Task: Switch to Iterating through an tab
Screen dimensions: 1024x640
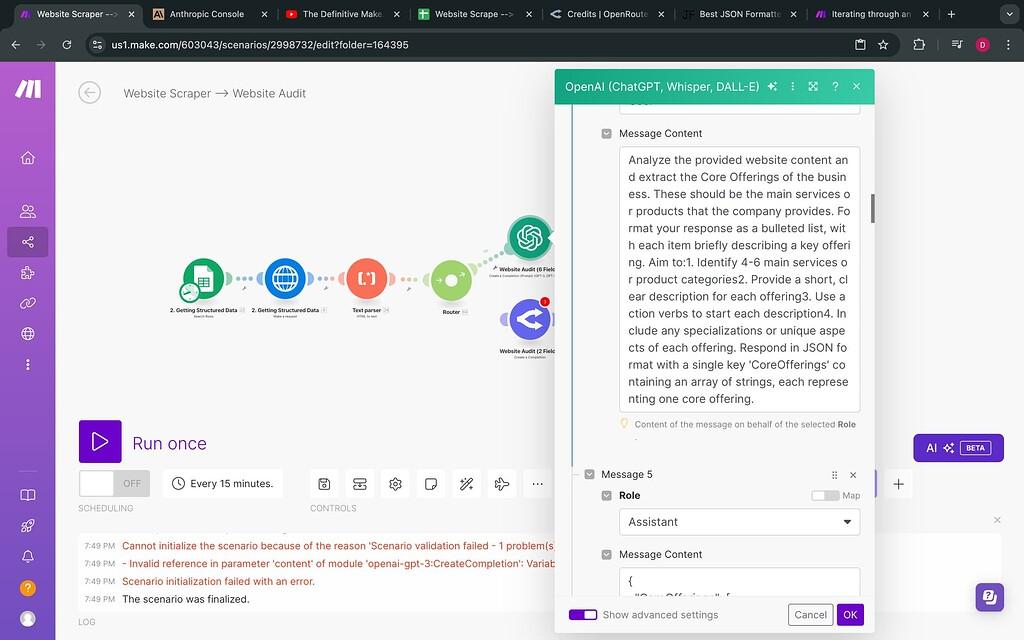Action: click(x=871, y=14)
